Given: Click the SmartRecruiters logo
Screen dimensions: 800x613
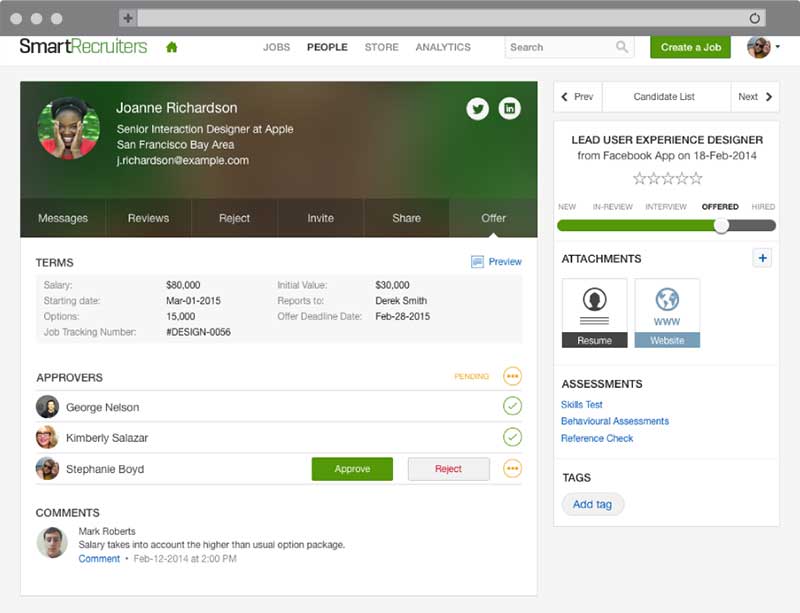Looking at the screenshot, I should (83, 46).
